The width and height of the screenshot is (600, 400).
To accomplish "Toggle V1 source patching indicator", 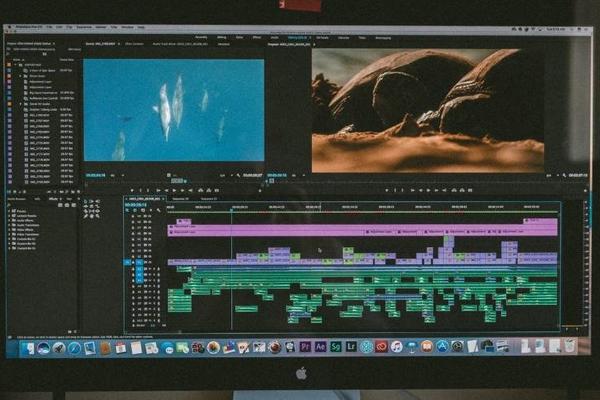I will point(127,262).
